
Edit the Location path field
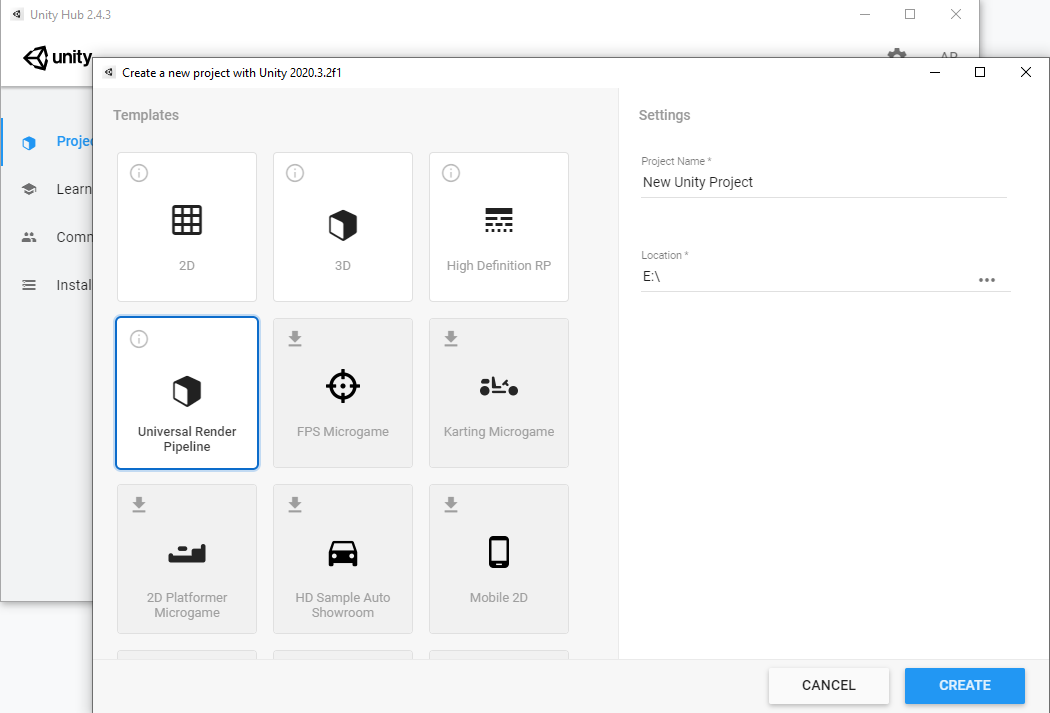pyautogui.click(x=807, y=276)
